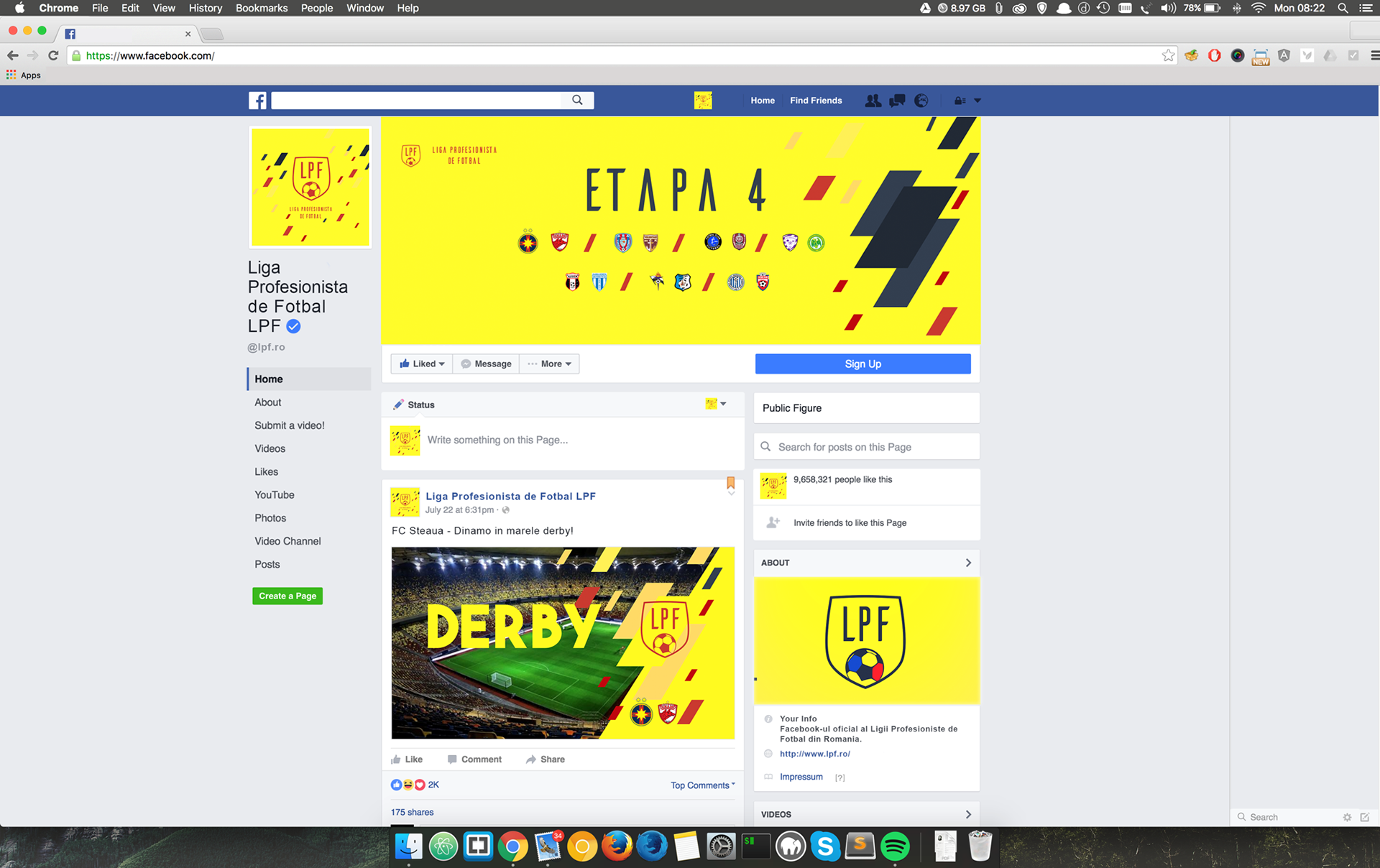Click Write something on this Page field
Viewport: 1380px width, 868px height.
click(x=497, y=440)
